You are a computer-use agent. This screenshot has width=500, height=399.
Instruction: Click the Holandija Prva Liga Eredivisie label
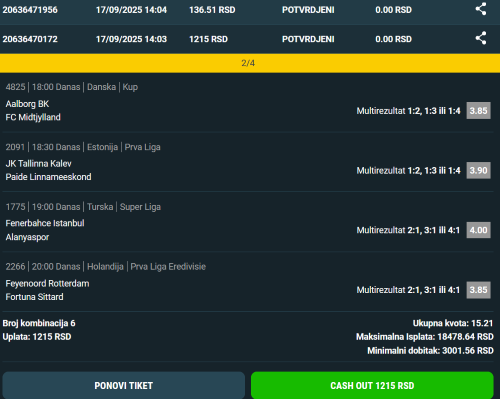click(146, 267)
